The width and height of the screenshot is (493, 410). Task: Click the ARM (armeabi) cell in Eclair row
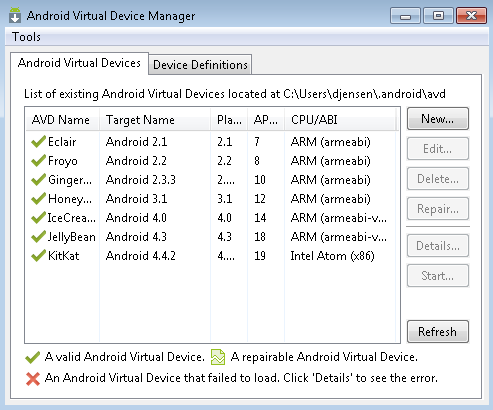(331, 142)
